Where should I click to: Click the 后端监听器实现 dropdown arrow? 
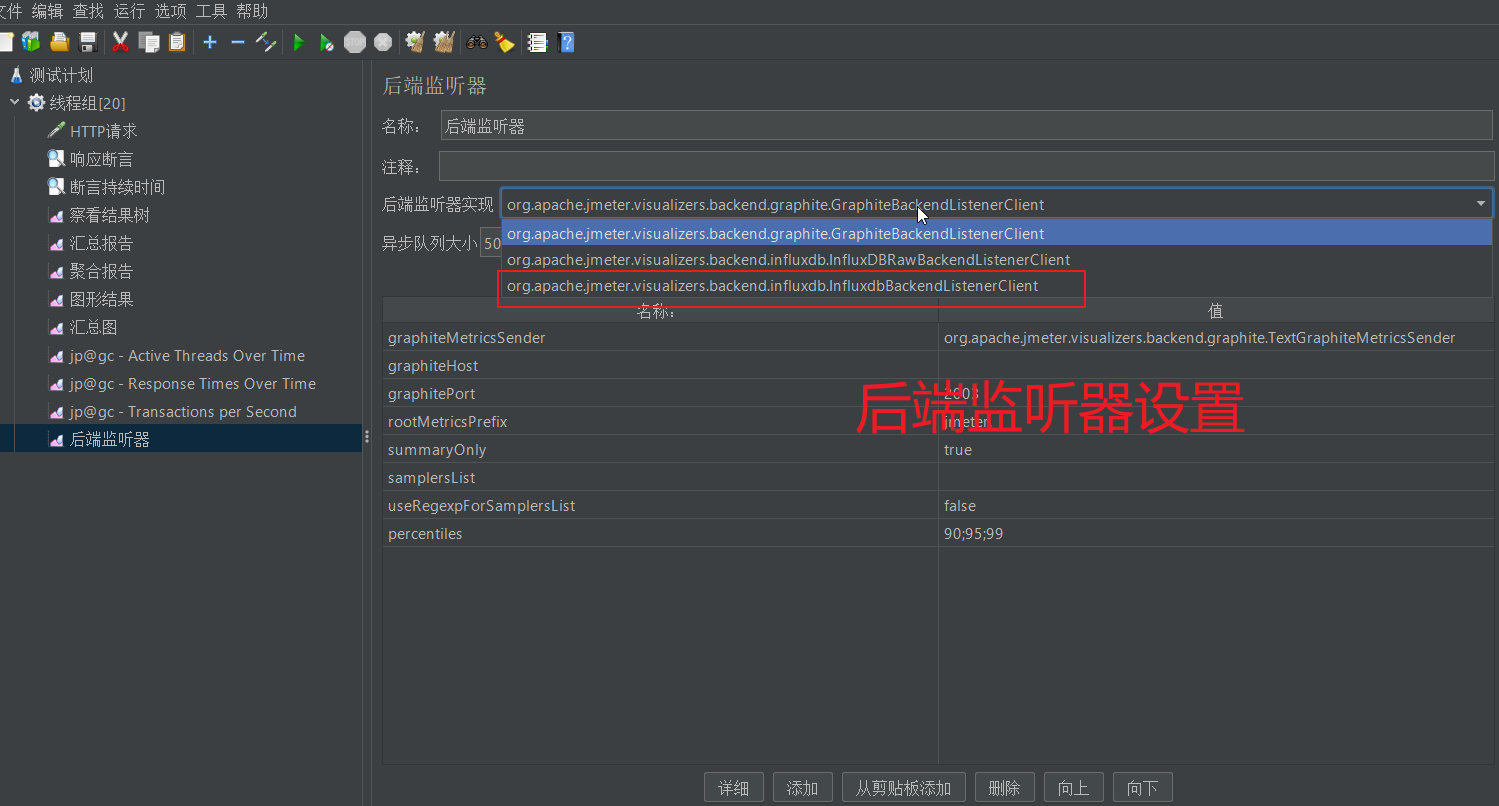1480,204
